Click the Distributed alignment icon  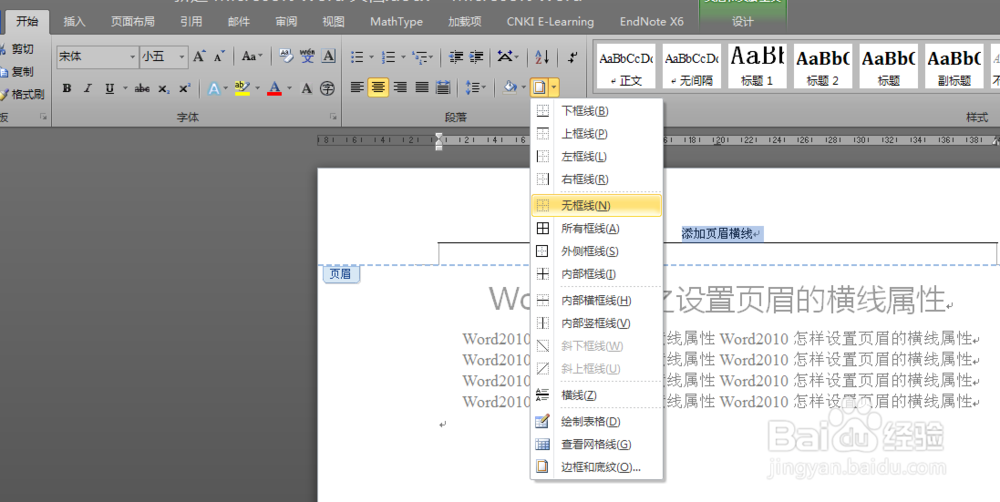tap(443, 87)
